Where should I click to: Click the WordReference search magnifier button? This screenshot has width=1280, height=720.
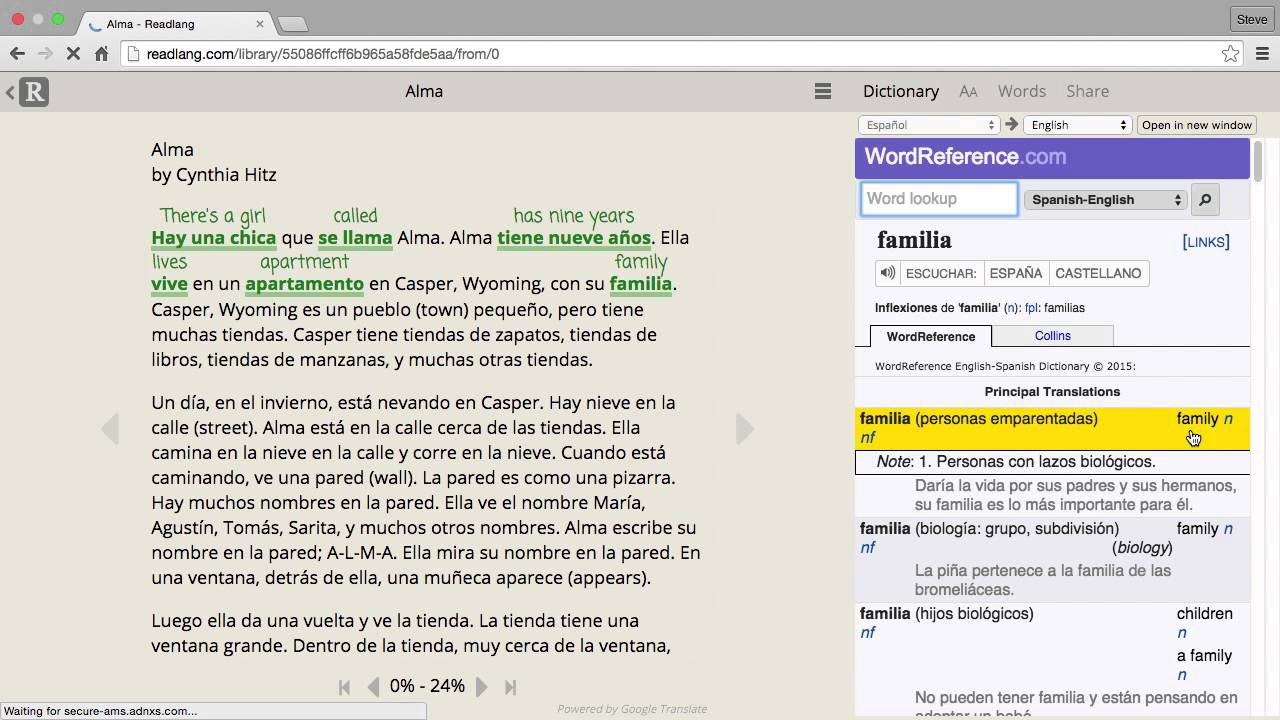(x=1205, y=200)
